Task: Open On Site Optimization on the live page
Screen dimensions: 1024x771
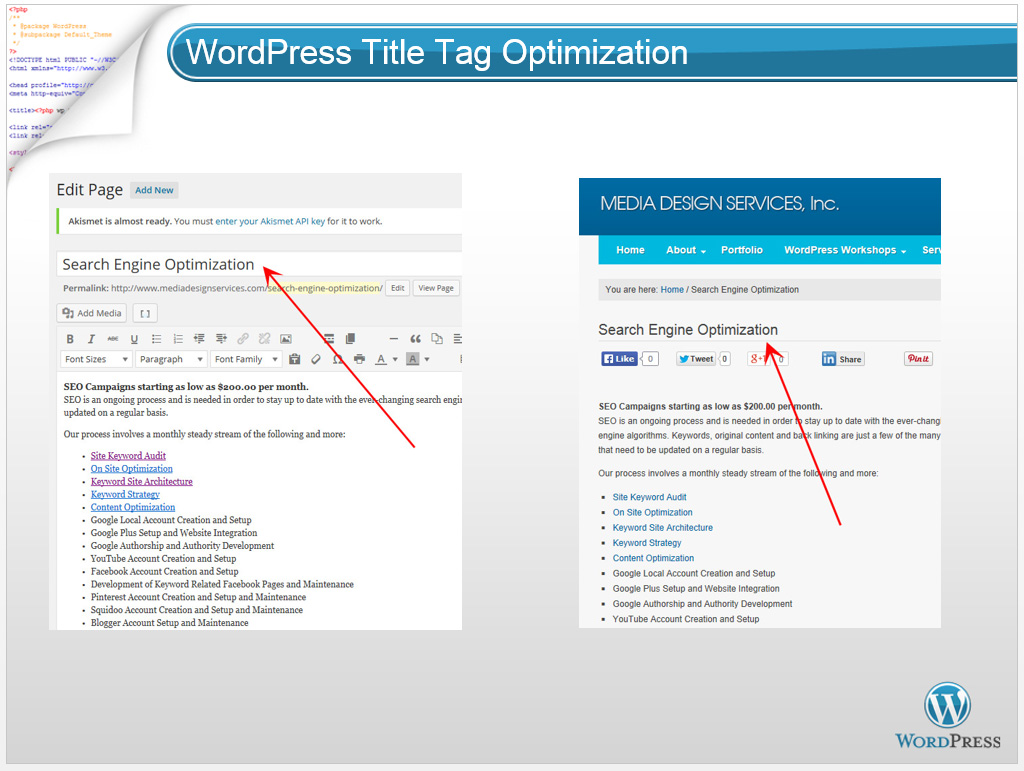Action: [652, 512]
